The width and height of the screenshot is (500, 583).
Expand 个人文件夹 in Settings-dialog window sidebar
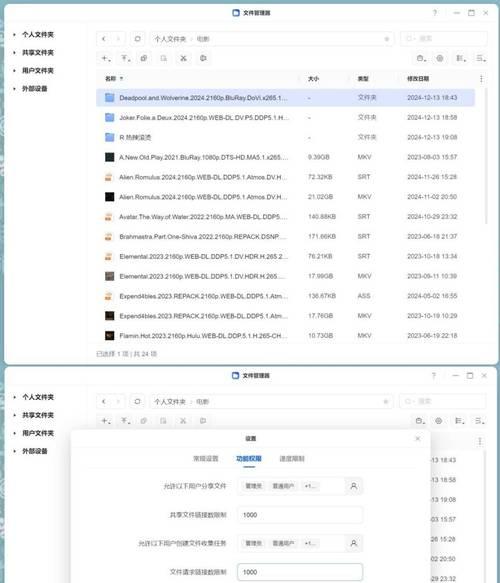[14, 397]
